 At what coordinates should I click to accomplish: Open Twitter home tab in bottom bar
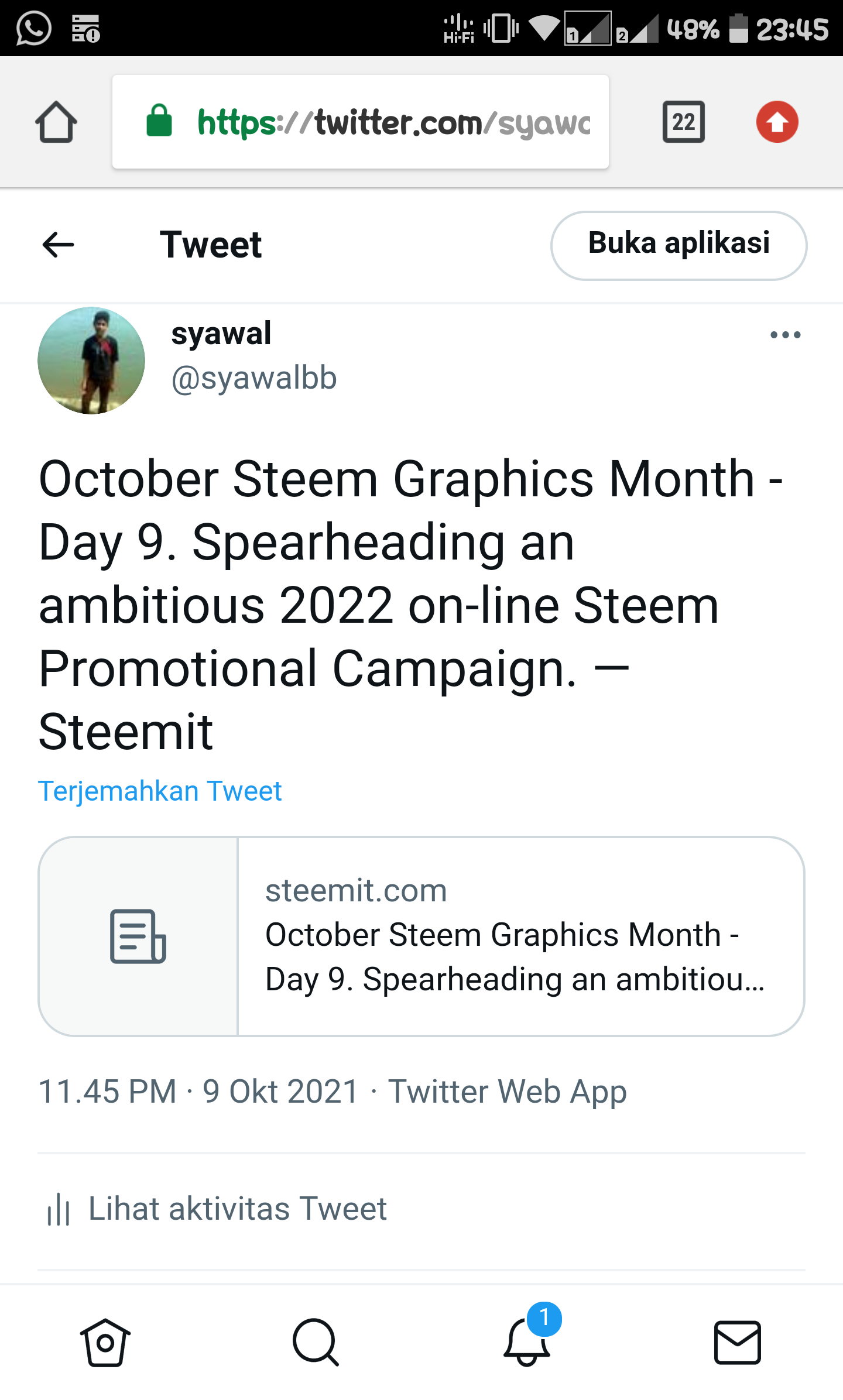tap(105, 1343)
